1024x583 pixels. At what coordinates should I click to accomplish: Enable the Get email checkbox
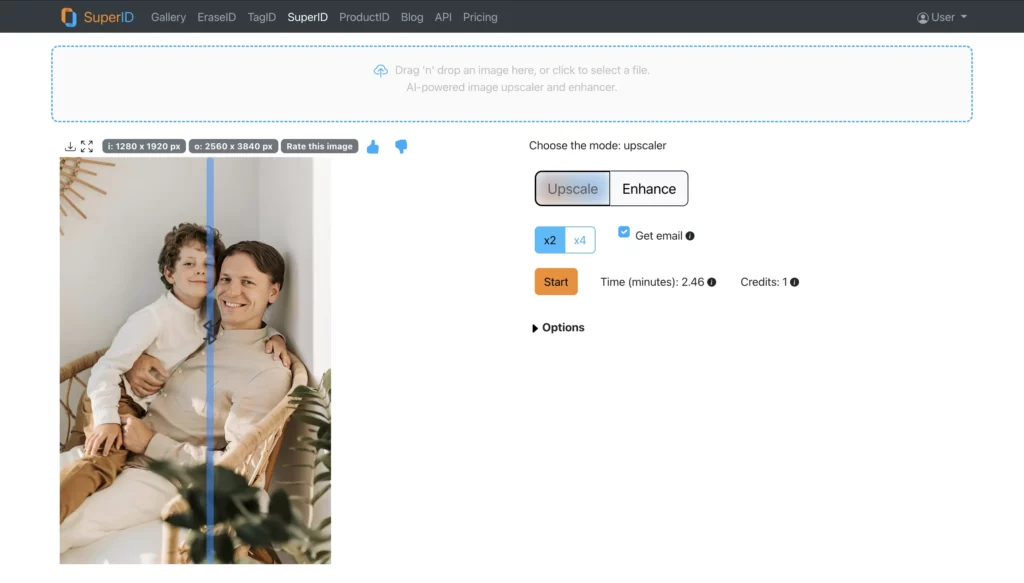click(x=624, y=231)
